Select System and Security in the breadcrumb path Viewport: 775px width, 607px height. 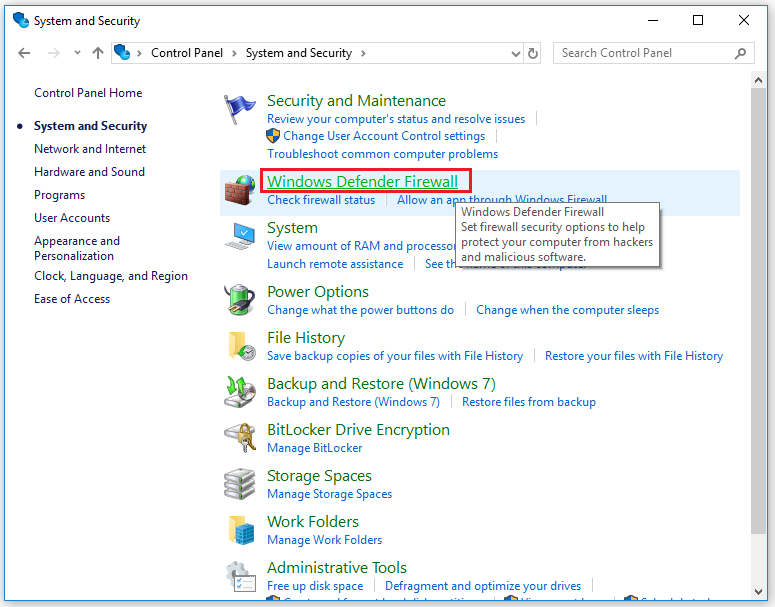click(x=299, y=53)
